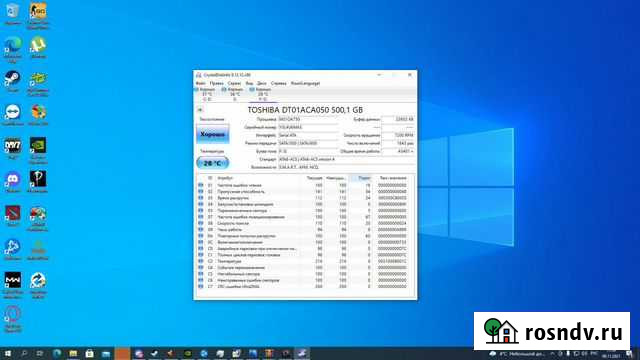Screen dimensions: 640x360
Task: Open the TeamViewer desktop shortcut
Action: (13, 115)
